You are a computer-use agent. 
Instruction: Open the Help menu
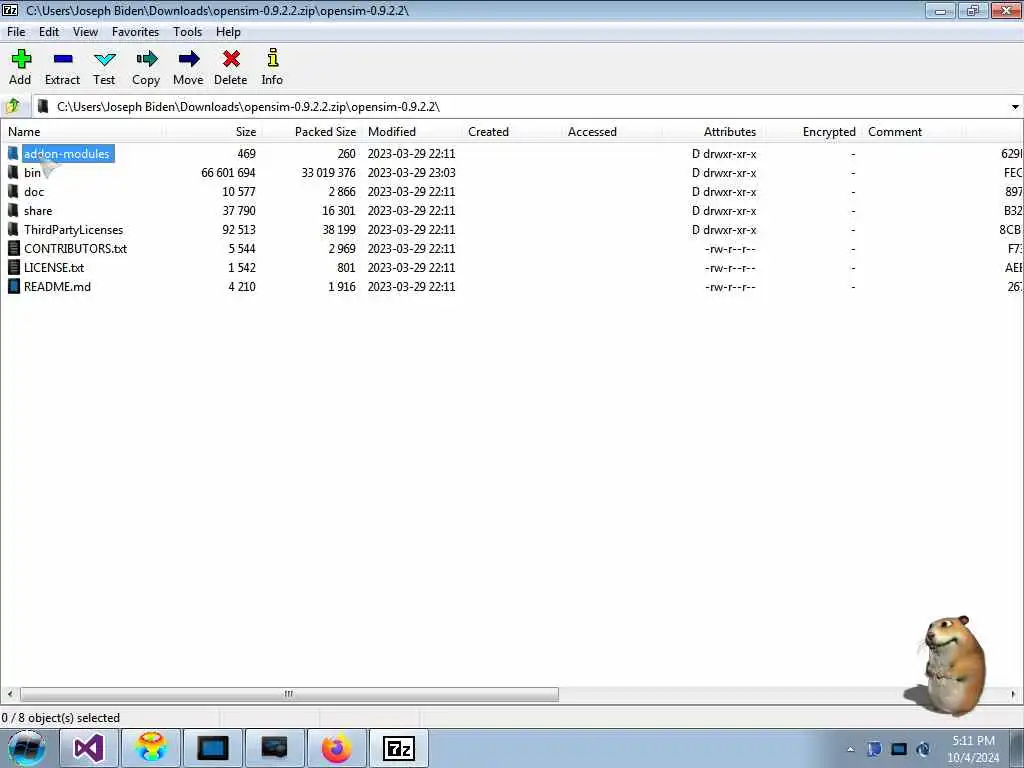point(229,31)
